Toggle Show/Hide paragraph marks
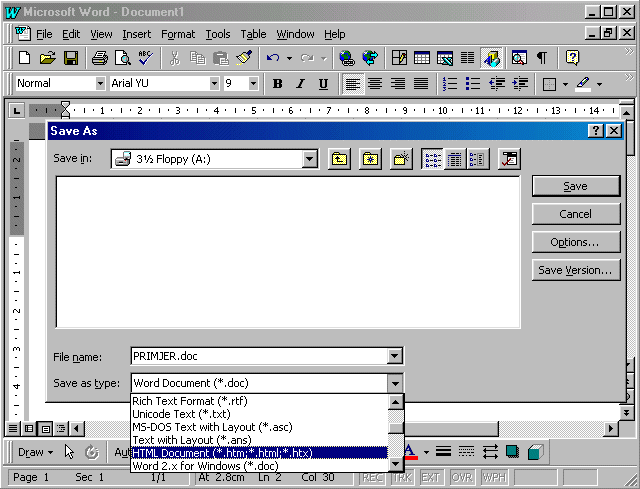640x489 pixels. pos(542,58)
